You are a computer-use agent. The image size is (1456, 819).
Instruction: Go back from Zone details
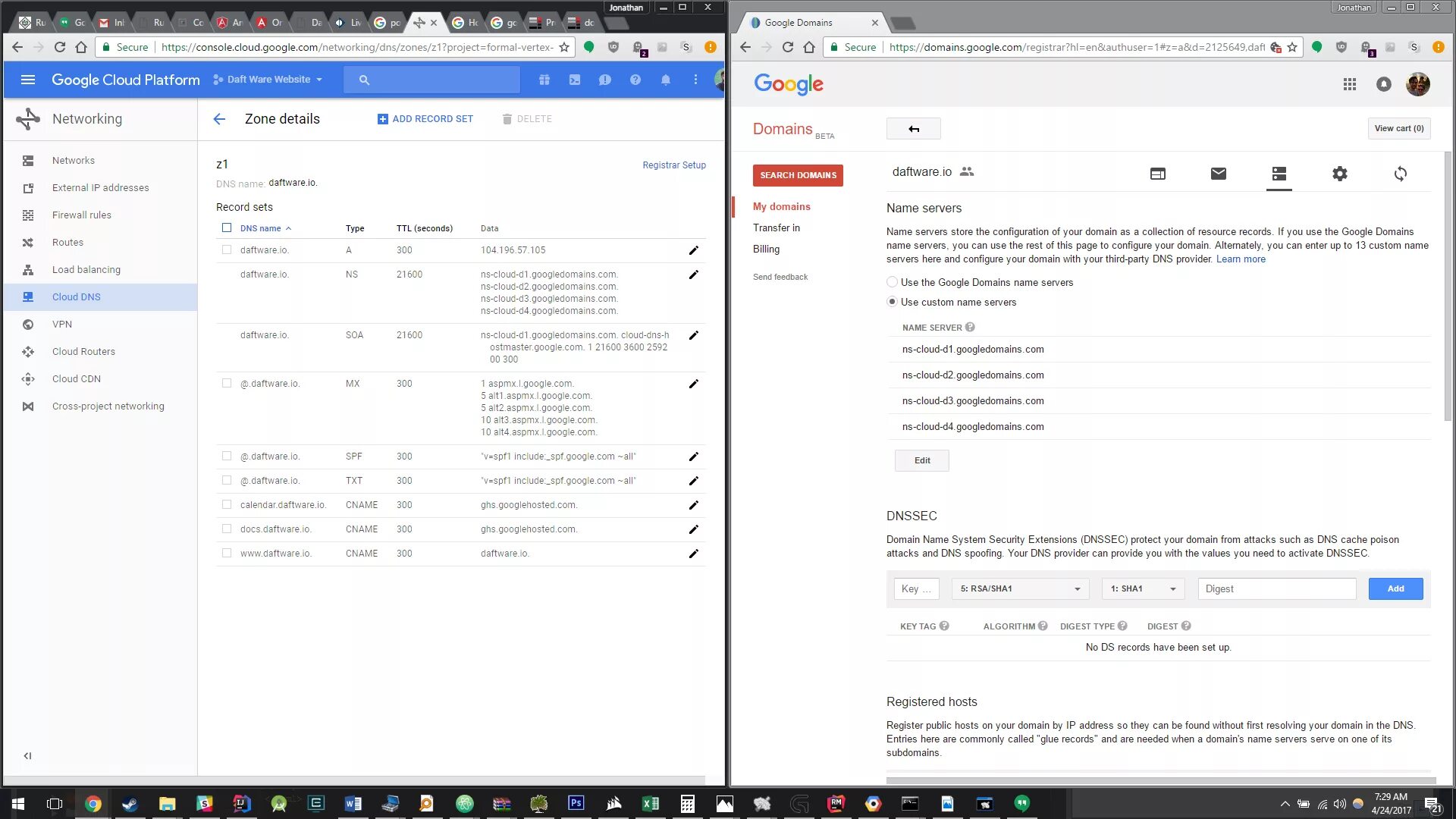tap(219, 119)
